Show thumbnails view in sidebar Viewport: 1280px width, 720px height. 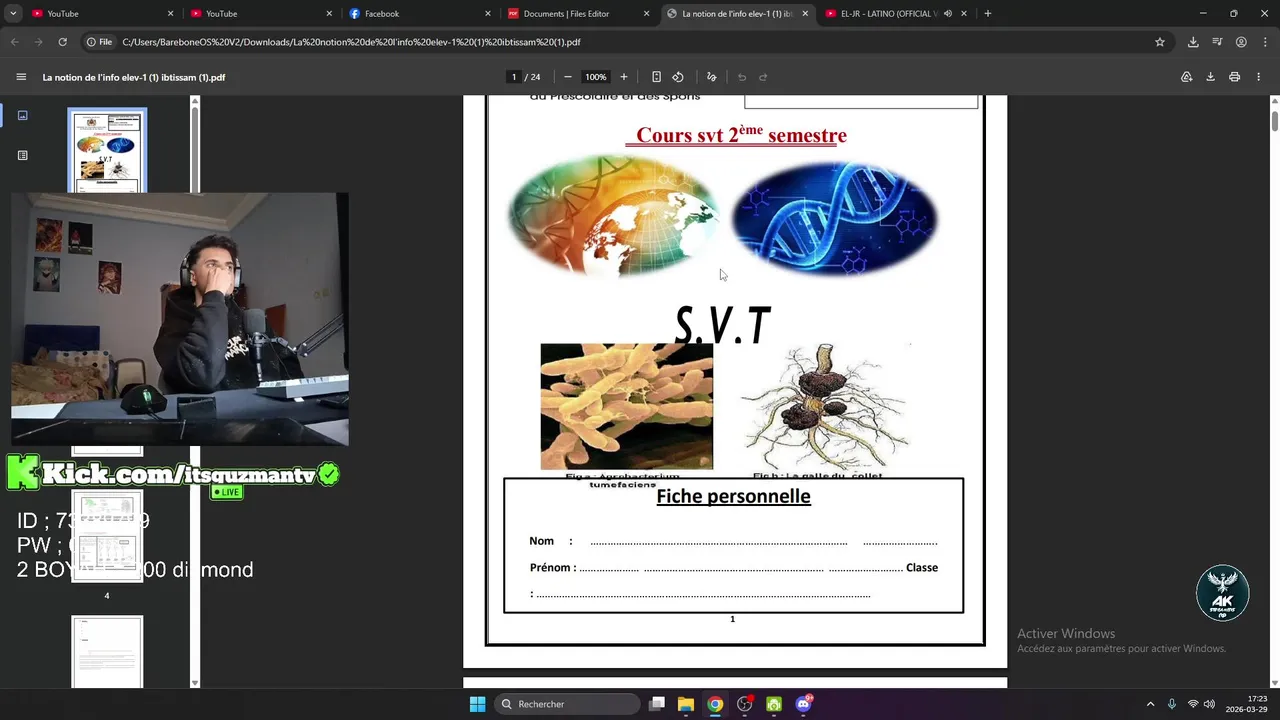tap(22, 115)
